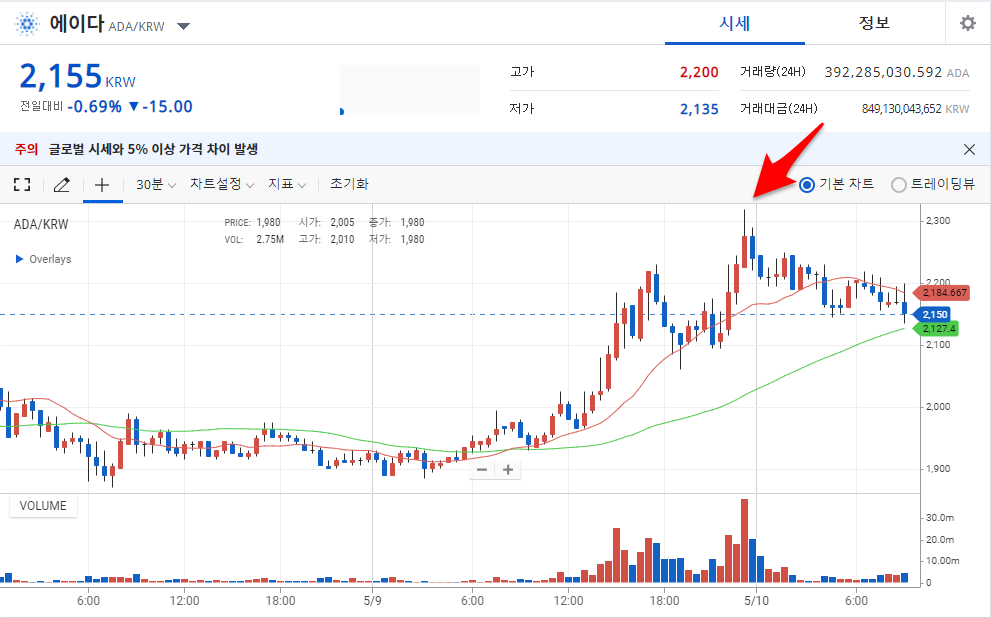Select the pencil drawing tool
The image size is (991, 618).
coord(61,185)
